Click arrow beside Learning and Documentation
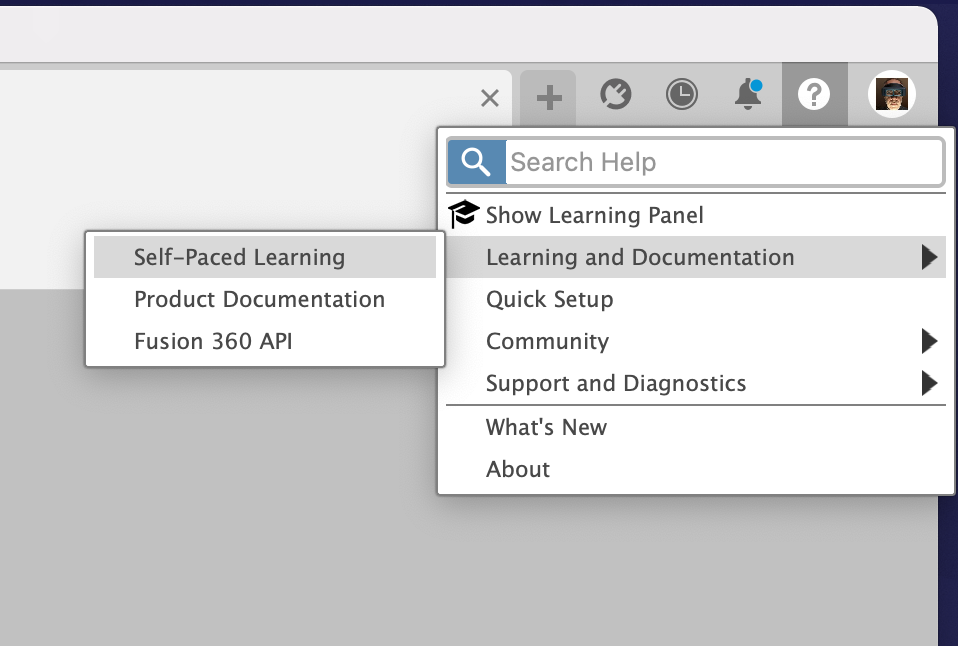Screen dimensions: 958x646 pos(929,257)
